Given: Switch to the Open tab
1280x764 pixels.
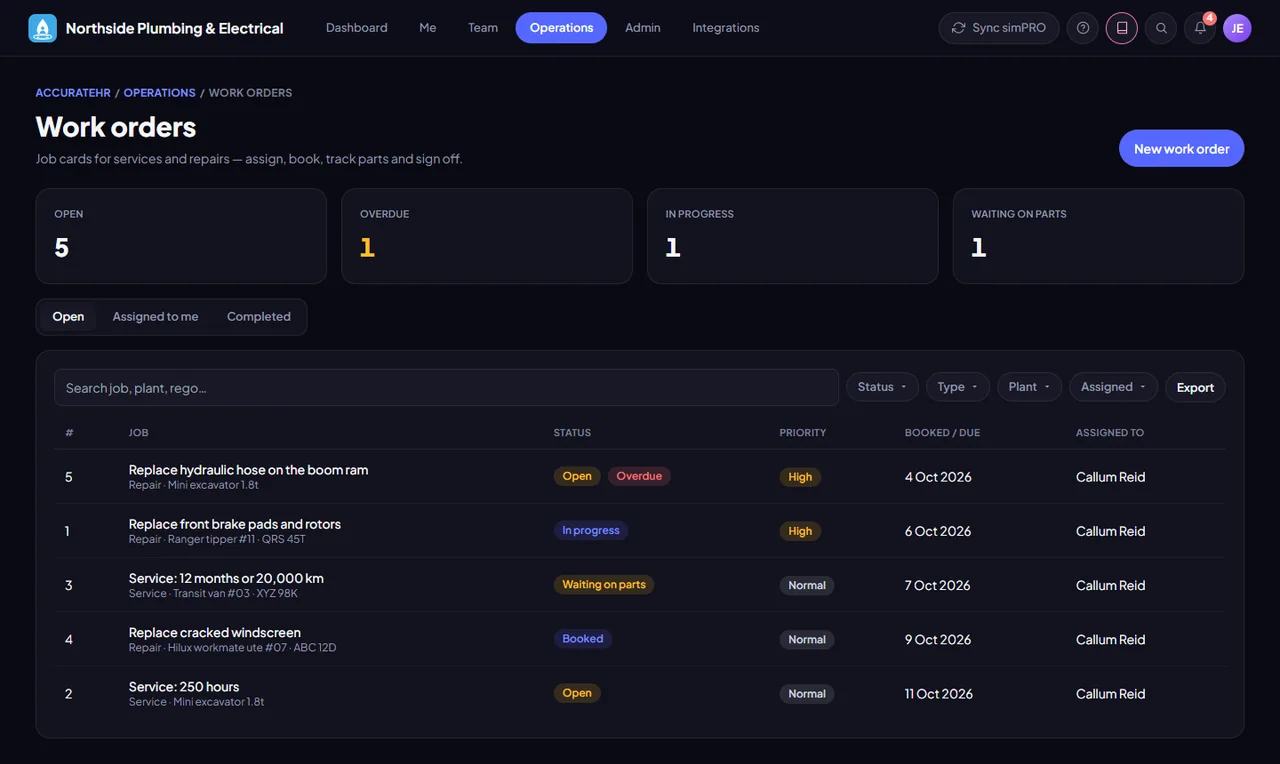Looking at the screenshot, I should coord(68,317).
